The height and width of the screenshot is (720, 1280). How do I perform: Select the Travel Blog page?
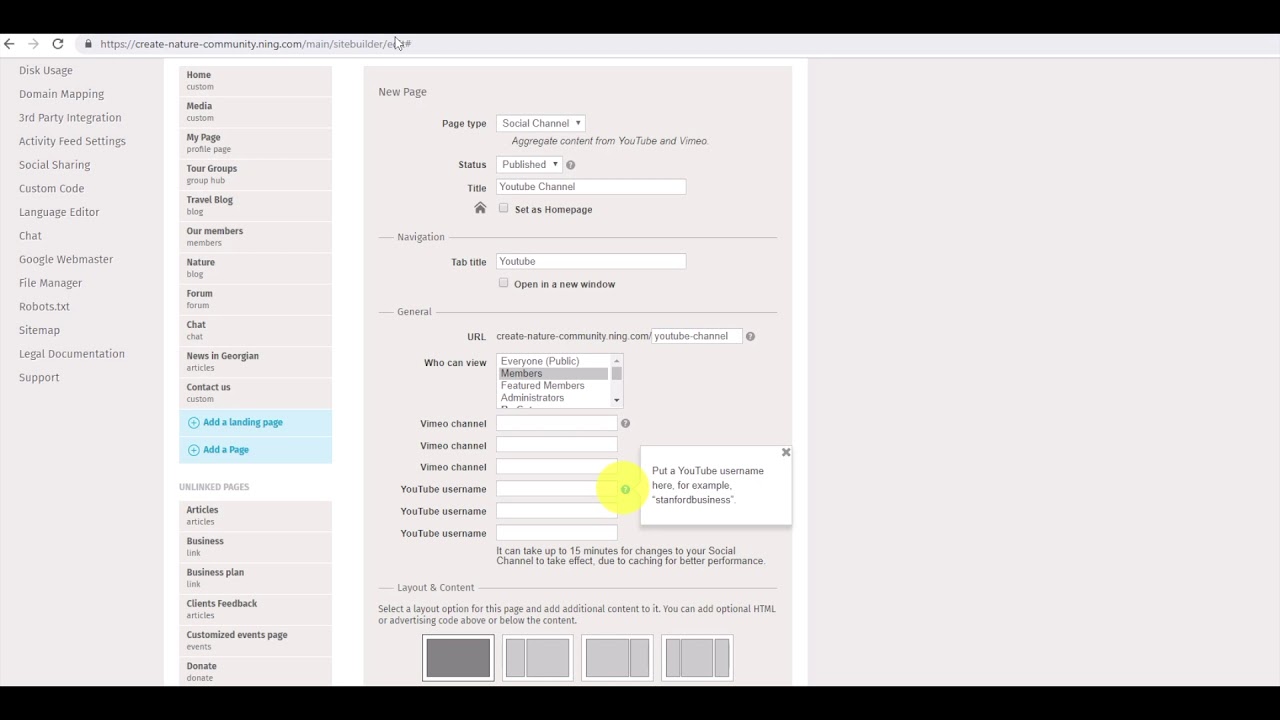pos(255,205)
